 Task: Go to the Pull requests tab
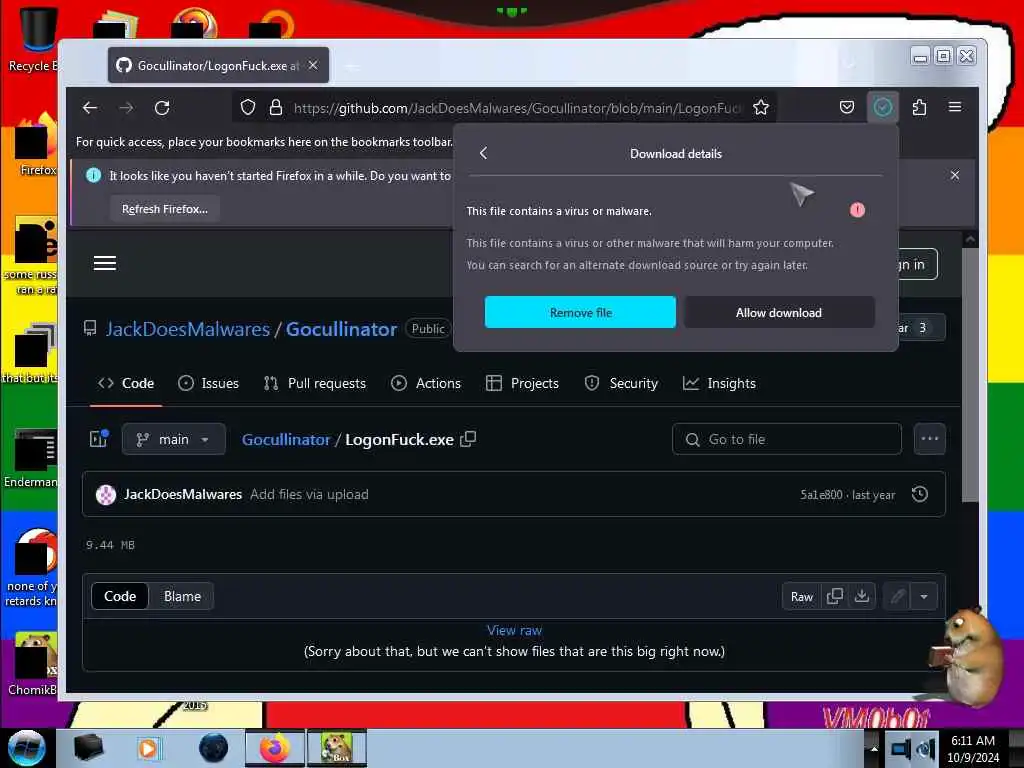click(315, 383)
